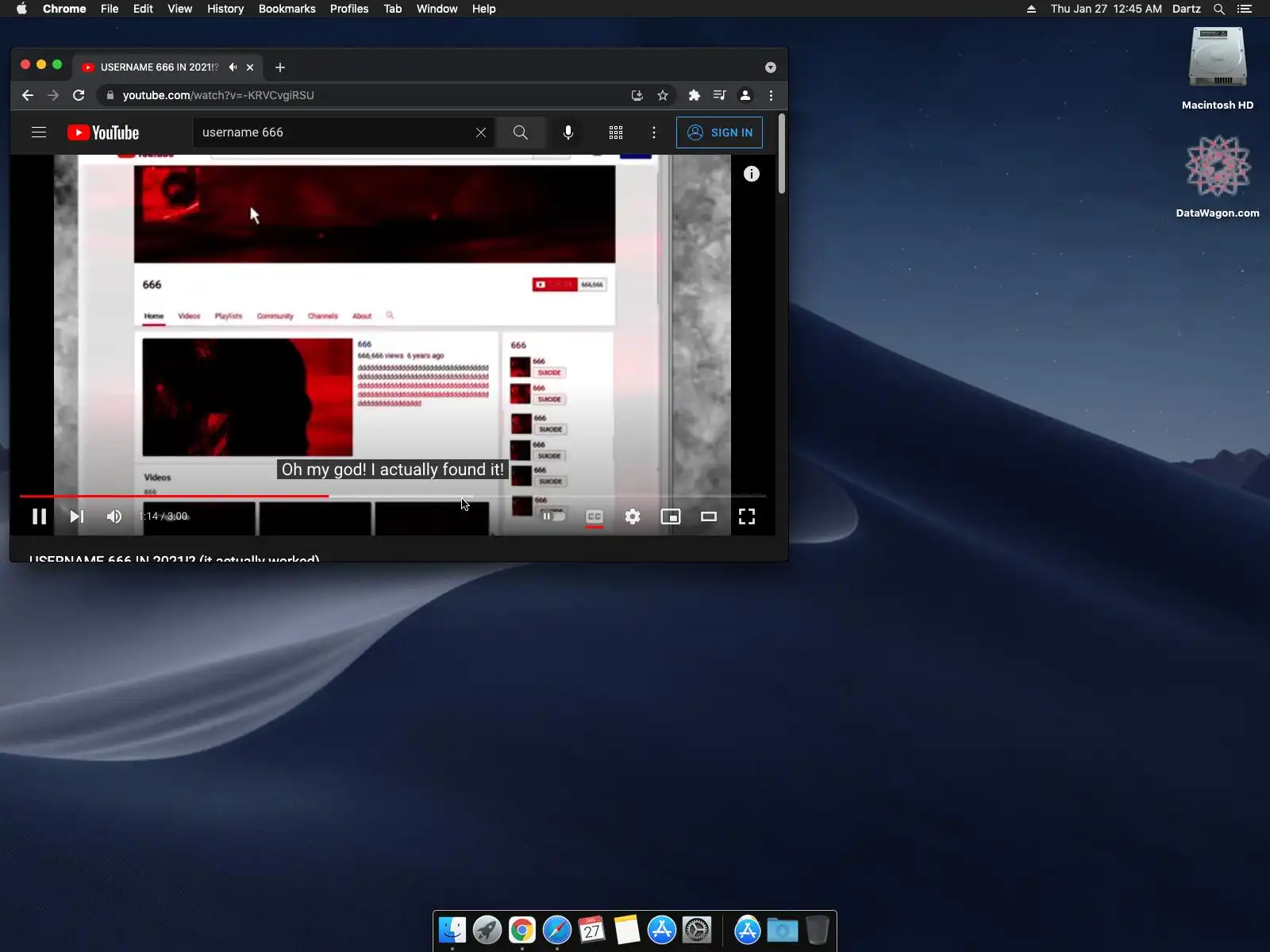The image size is (1270, 952).
Task: Open the Profiles menu
Action: point(349,9)
